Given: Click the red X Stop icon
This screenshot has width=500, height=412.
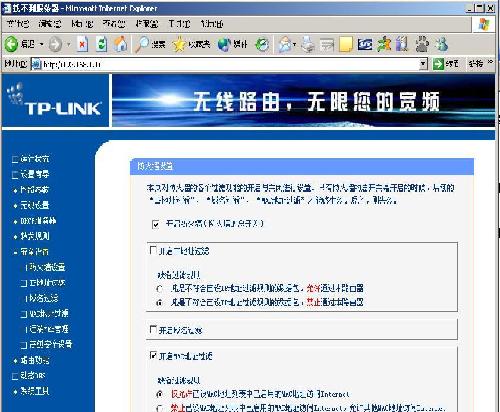Looking at the screenshot, I should click(82, 44).
